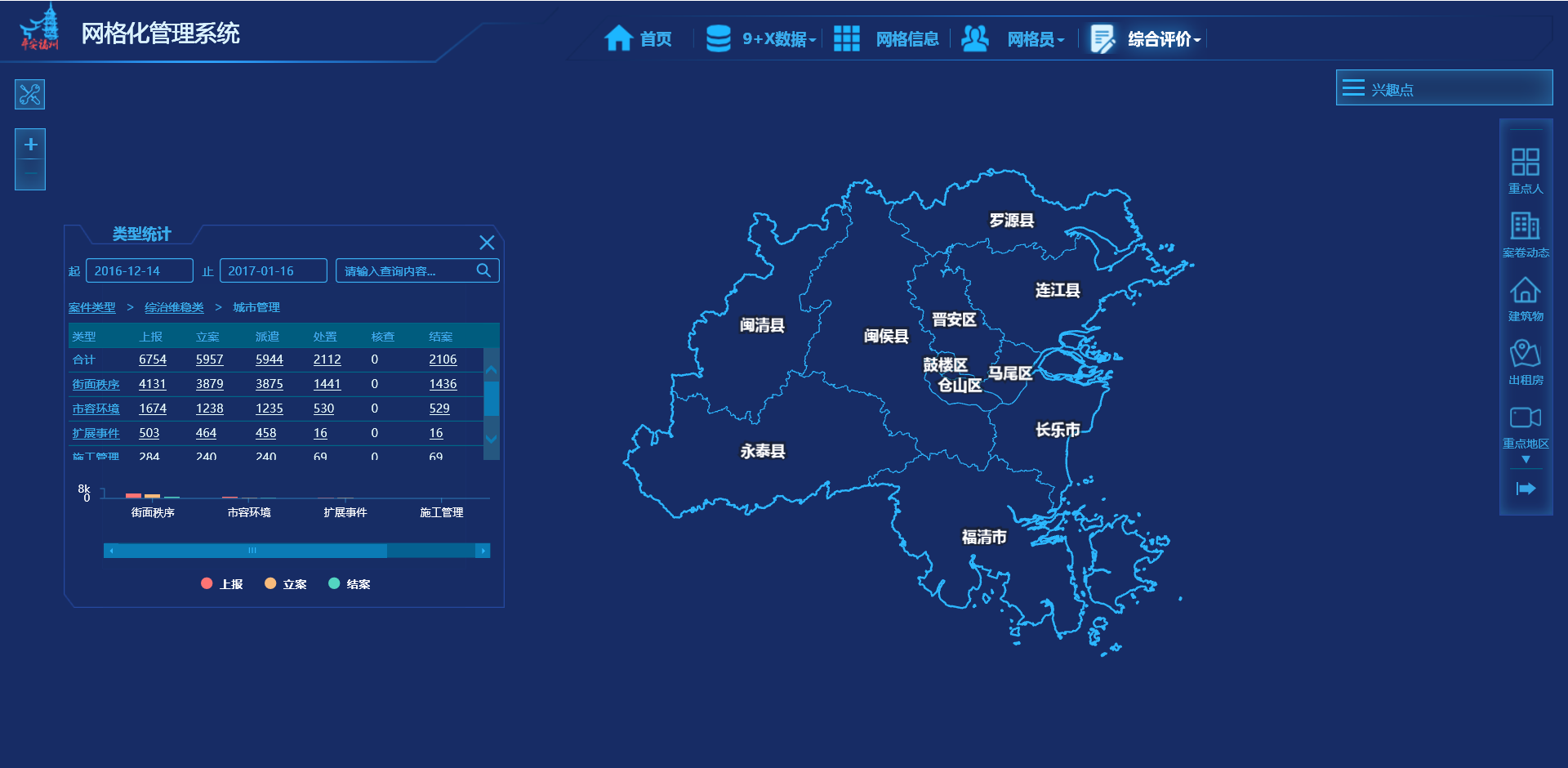Toggle the 上报 legend item
Screen dimensions: 1568x768
222,583
